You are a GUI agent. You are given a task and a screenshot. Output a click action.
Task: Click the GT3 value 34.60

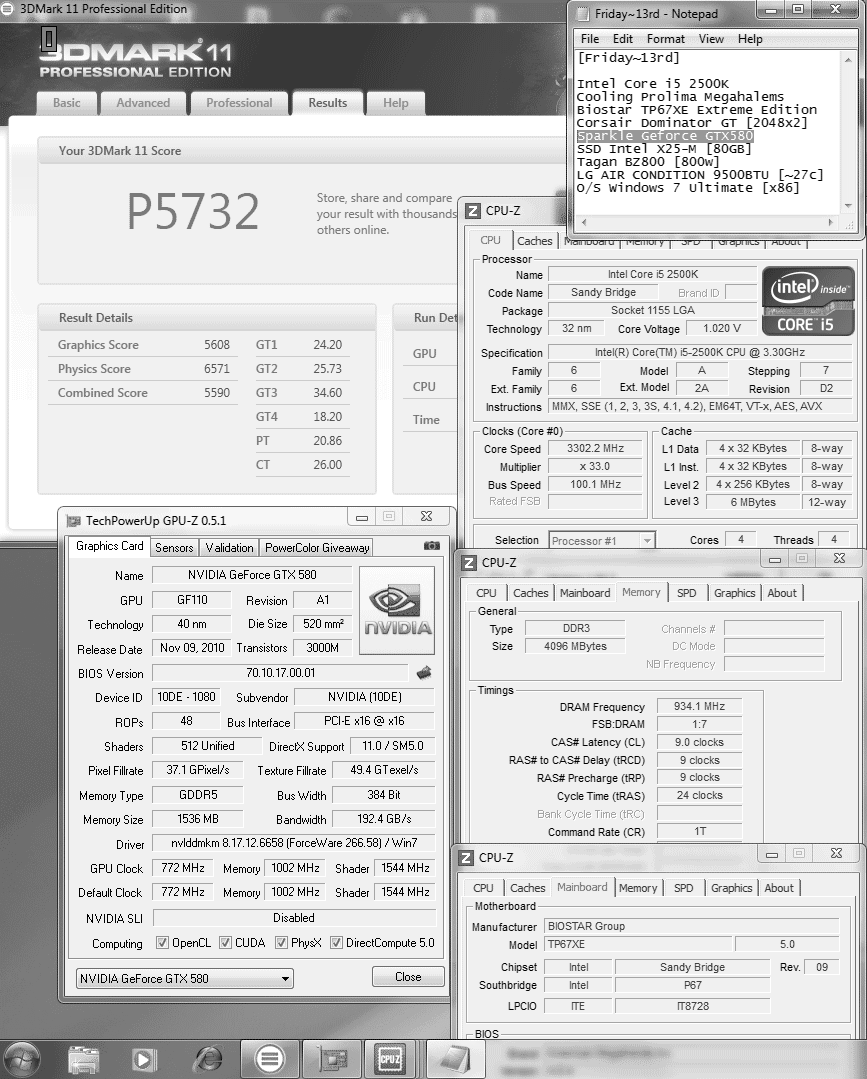tap(328, 393)
